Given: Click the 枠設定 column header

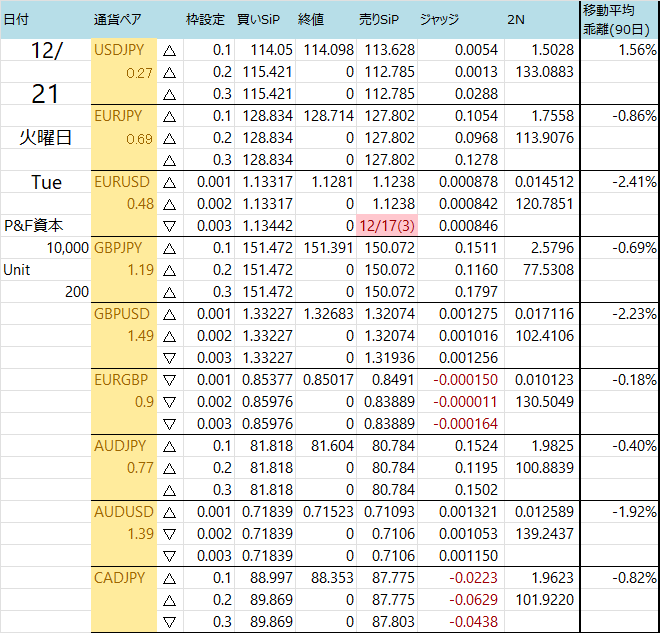Looking at the screenshot, I should tap(205, 19).
